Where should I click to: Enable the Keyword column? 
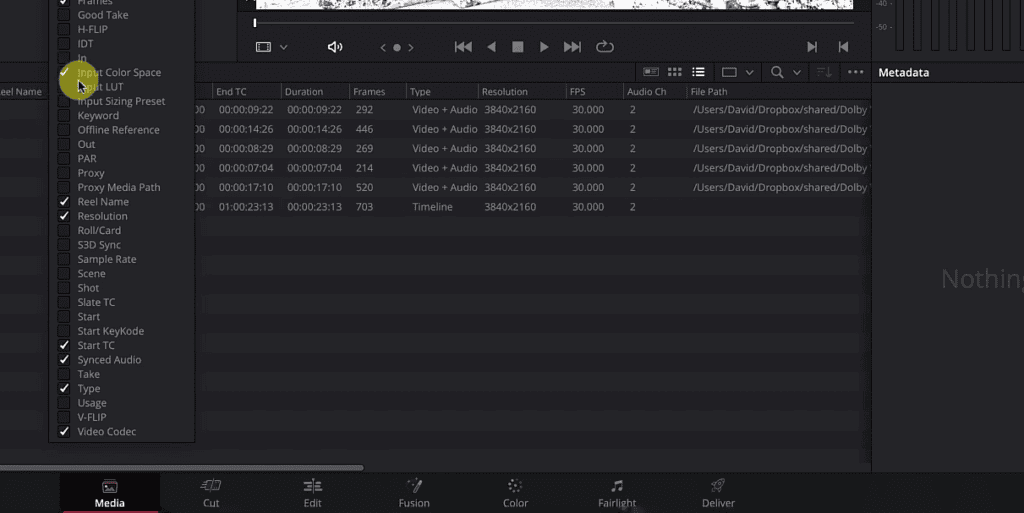[64, 116]
